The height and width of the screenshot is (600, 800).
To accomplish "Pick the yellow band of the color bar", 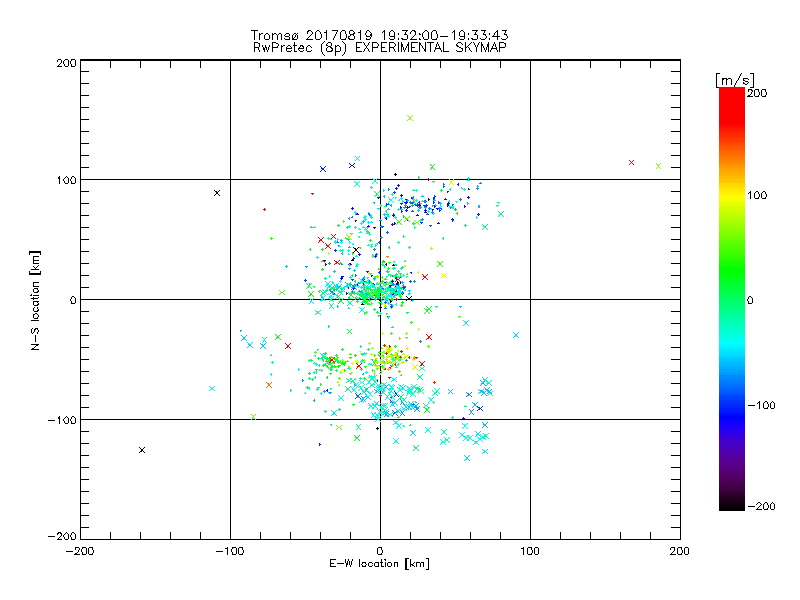I will point(732,195).
